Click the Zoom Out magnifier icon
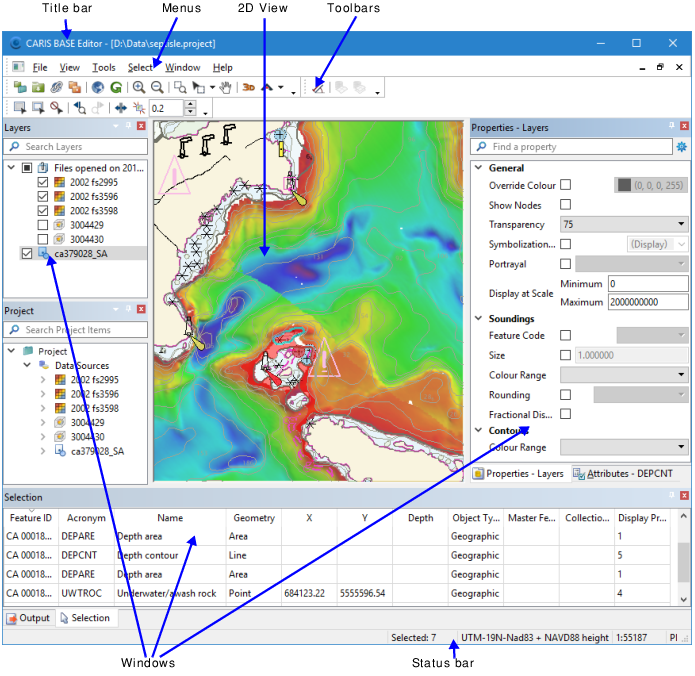 click(x=158, y=88)
